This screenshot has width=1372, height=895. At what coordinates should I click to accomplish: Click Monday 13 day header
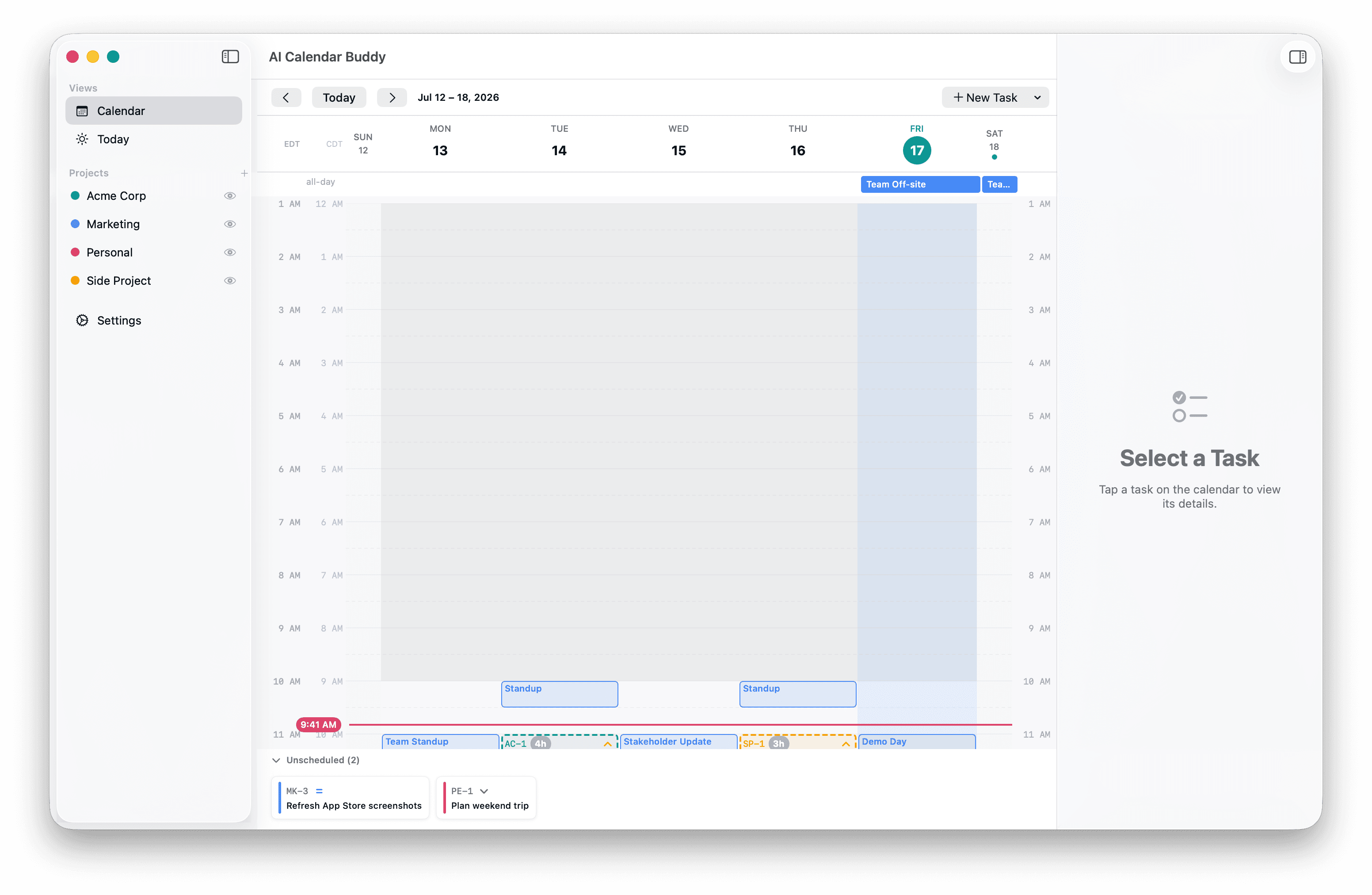coord(440,142)
